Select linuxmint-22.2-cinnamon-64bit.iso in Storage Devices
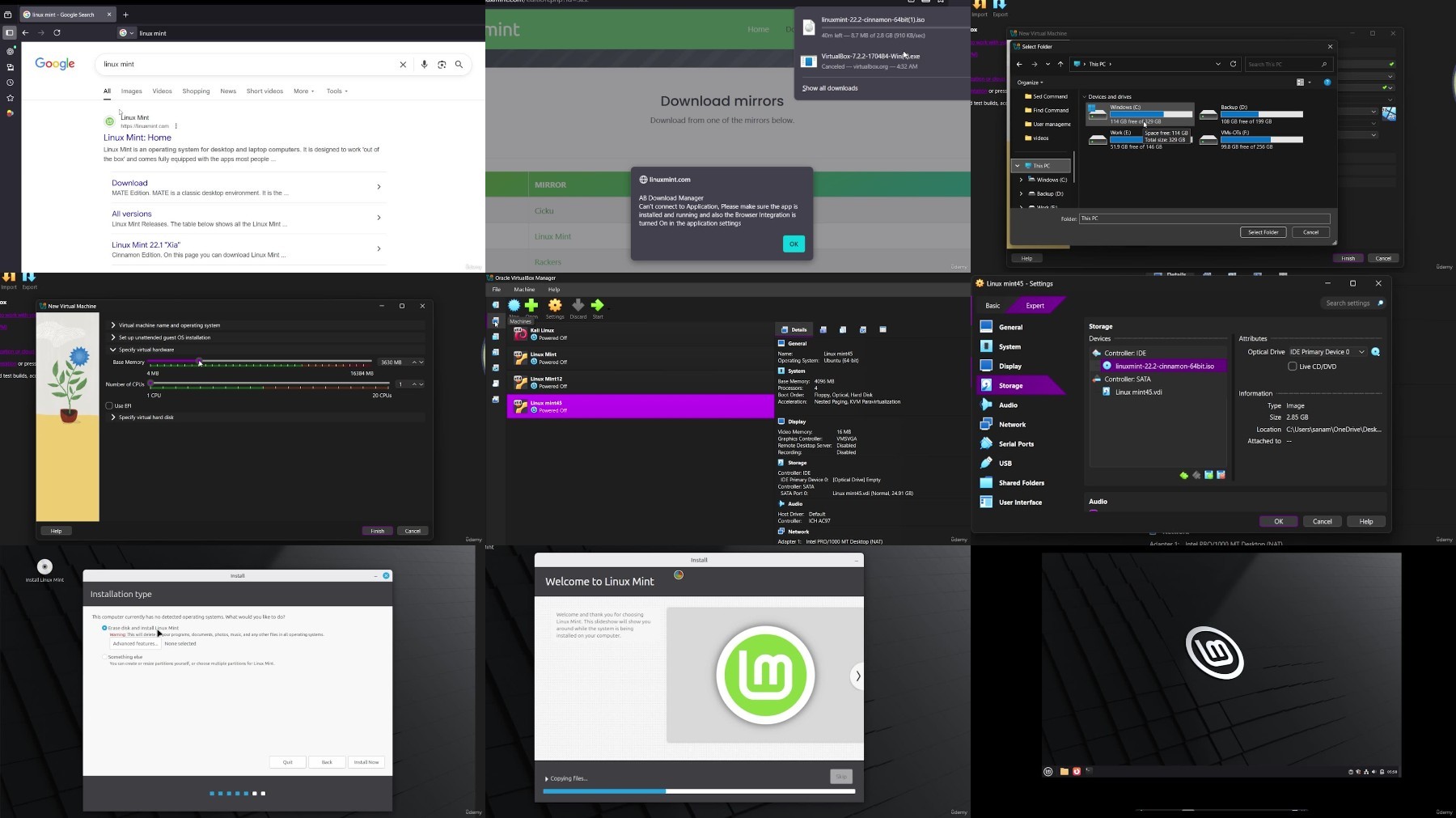The width and height of the screenshot is (1456, 818). coord(1164,366)
